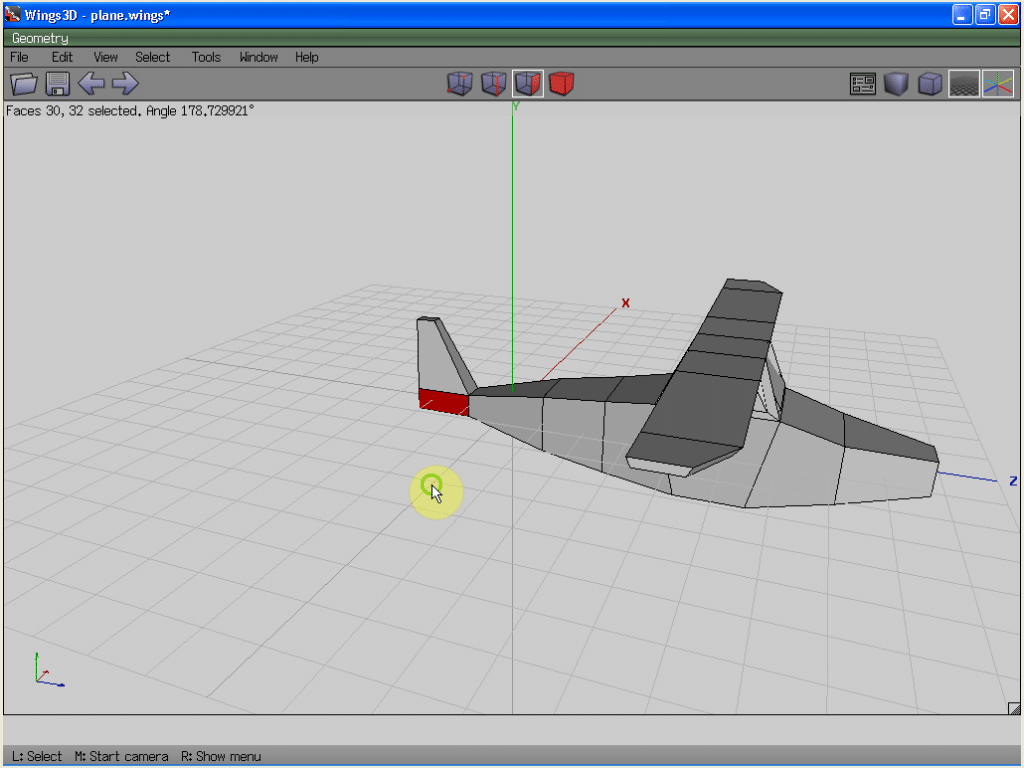
Task: Open the File menu
Action: [19, 57]
